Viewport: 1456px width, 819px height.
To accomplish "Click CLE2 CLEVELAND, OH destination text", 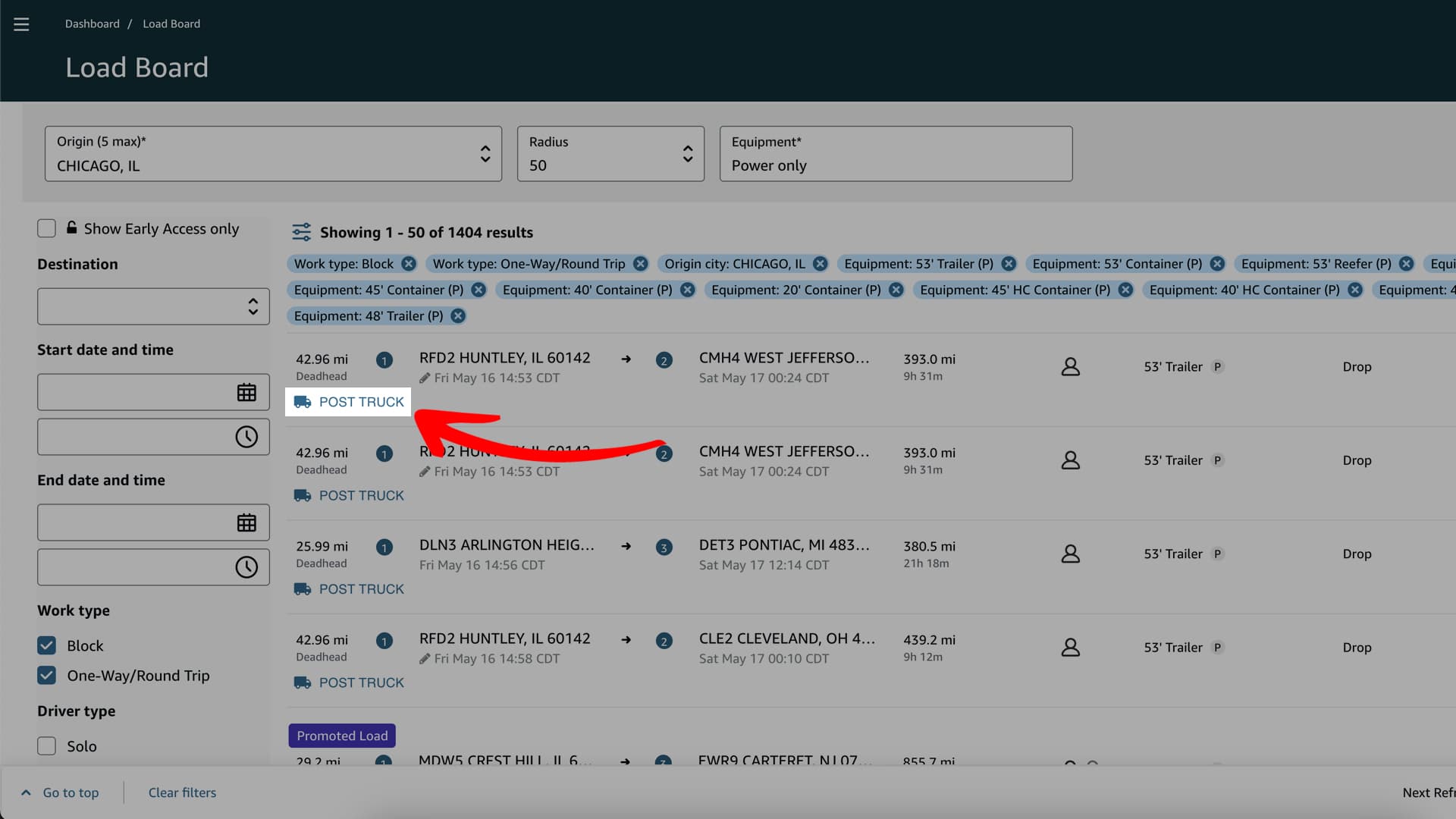I will point(787,639).
